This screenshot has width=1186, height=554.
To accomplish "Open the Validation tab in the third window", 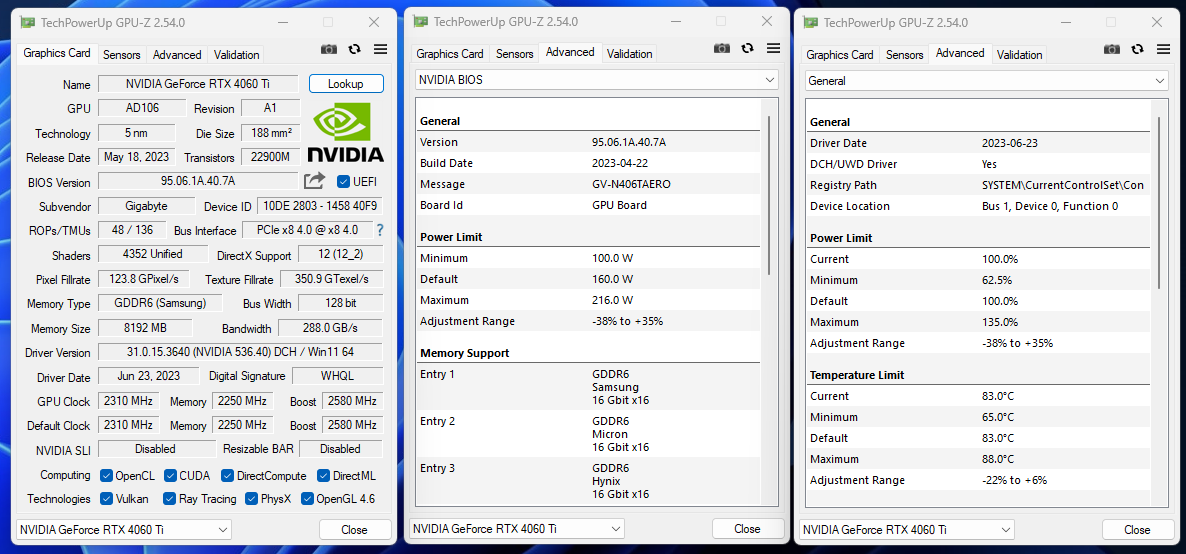I will [1020, 54].
